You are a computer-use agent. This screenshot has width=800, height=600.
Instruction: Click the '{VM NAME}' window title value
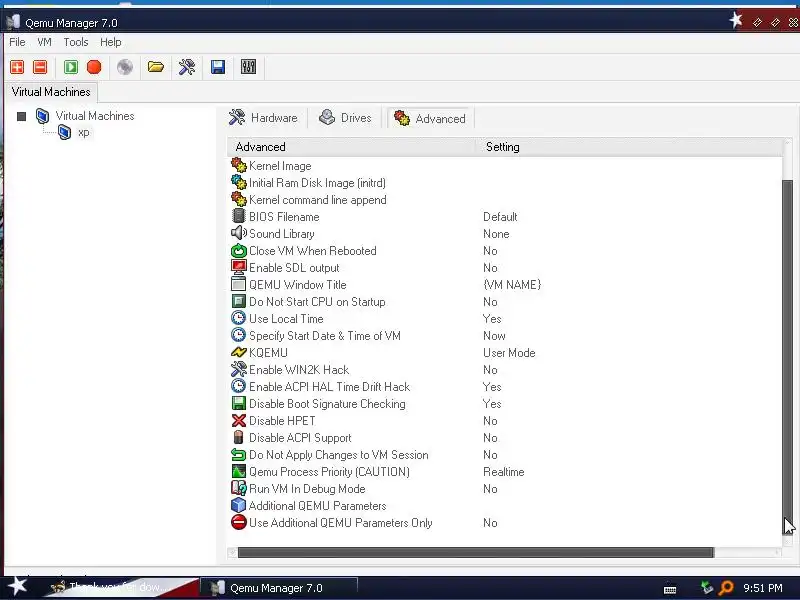pos(512,285)
